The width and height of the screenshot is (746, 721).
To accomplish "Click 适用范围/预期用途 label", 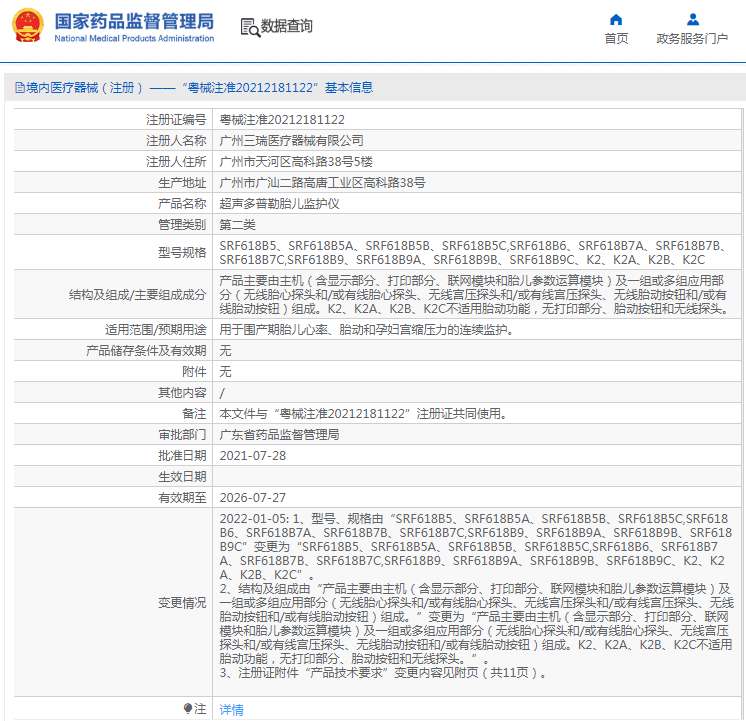I will pyautogui.click(x=156, y=330).
